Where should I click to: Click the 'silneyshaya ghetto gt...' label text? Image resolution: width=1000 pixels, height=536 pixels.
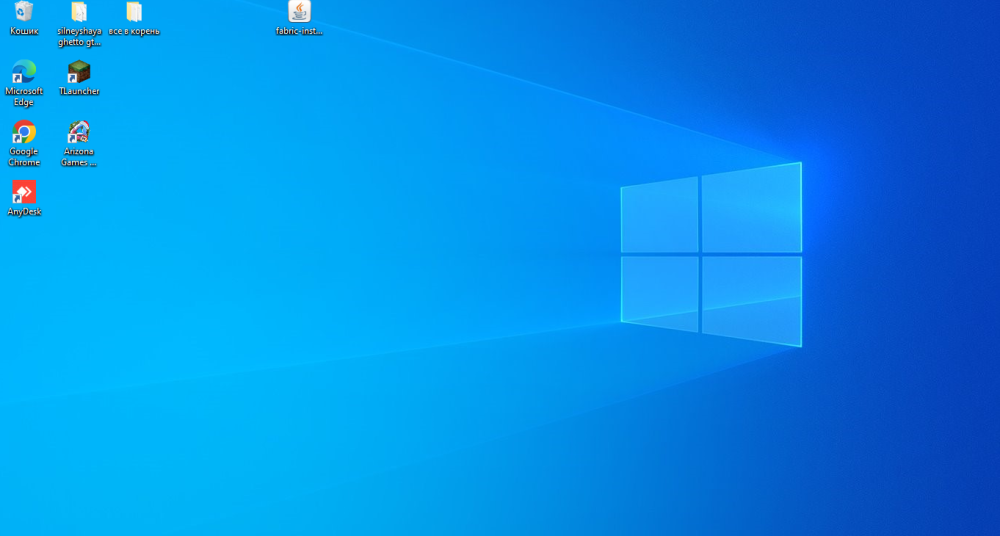[x=79, y=36]
